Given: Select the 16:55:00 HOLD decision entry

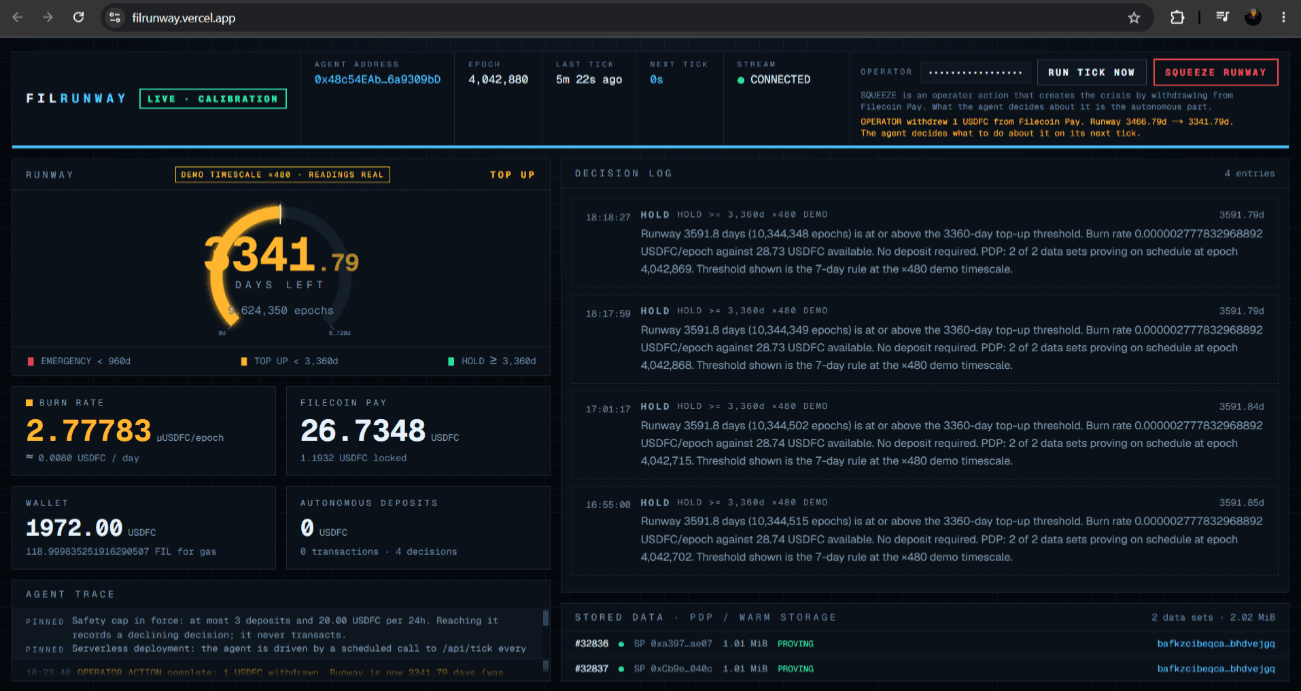Looking at the screenshot, I should tap(924, 530).
